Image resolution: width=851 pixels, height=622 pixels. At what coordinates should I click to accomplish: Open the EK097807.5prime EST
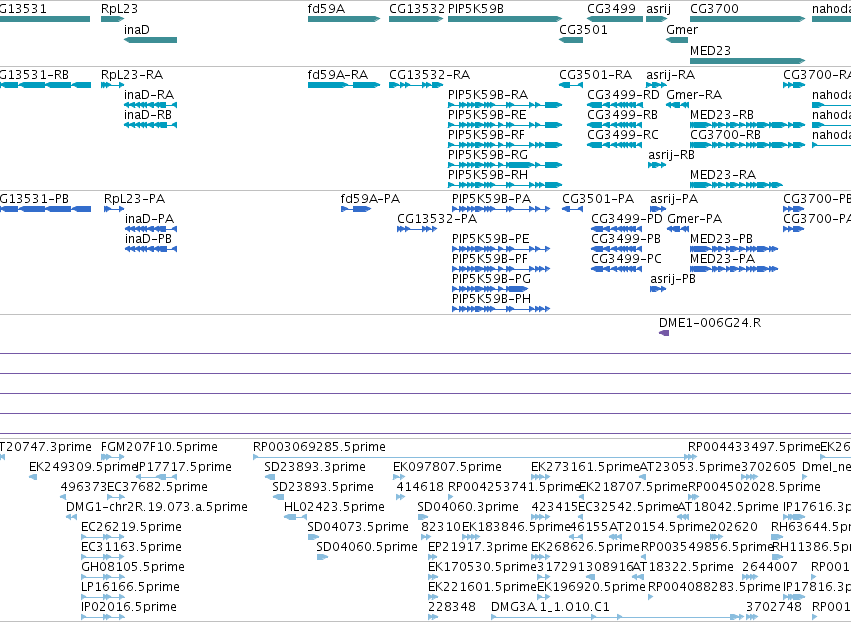[x=399, y=478]
